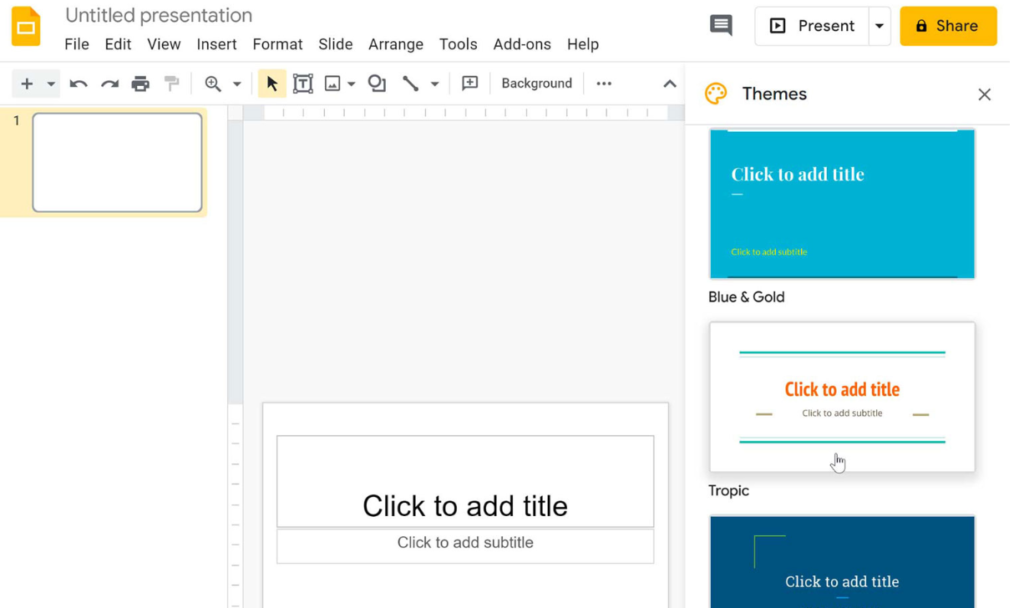Open the Add-ons menu
Image resolution: width=1024 pixels, height=608 pixels.
pyautogui.click(x=521, y=44)
